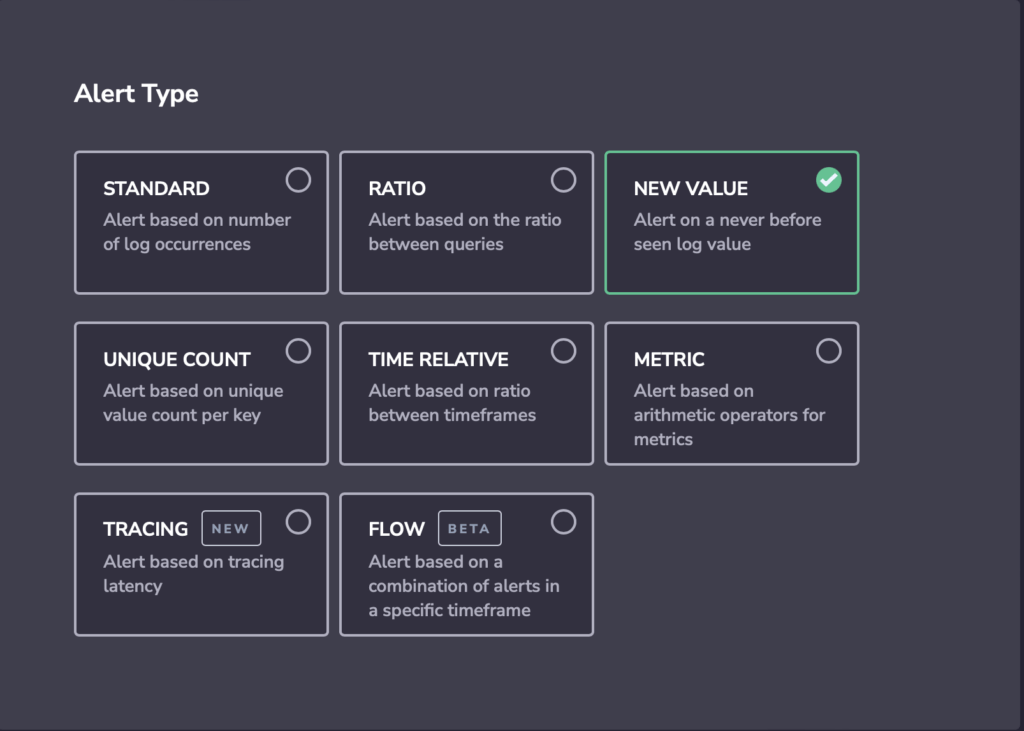This screenshot has height=731, width=1024.
Task: Click the RATIO card title
Action: (x=397, y=188)
